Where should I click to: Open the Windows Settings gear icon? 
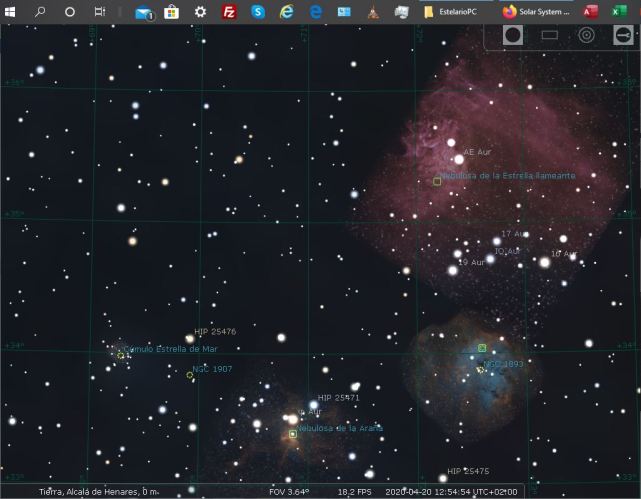(200, 12)
